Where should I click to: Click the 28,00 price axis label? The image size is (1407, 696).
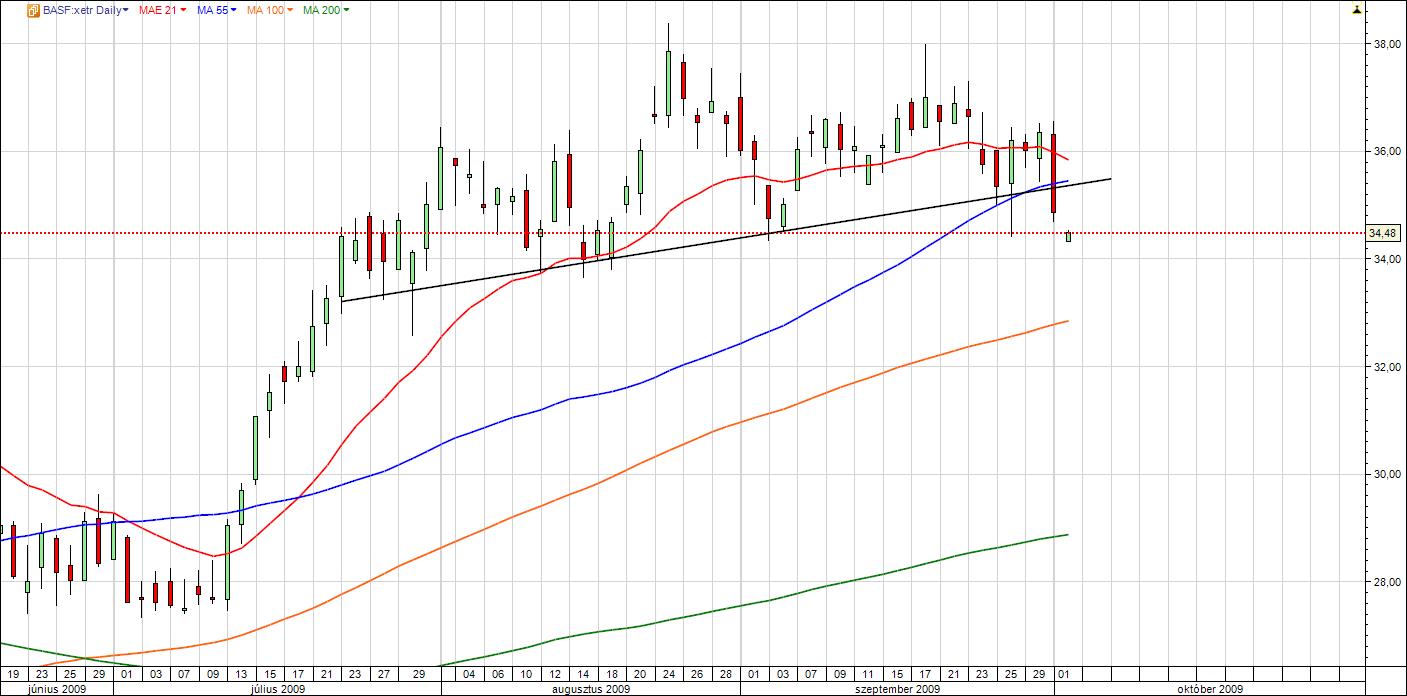(1386, 582)
